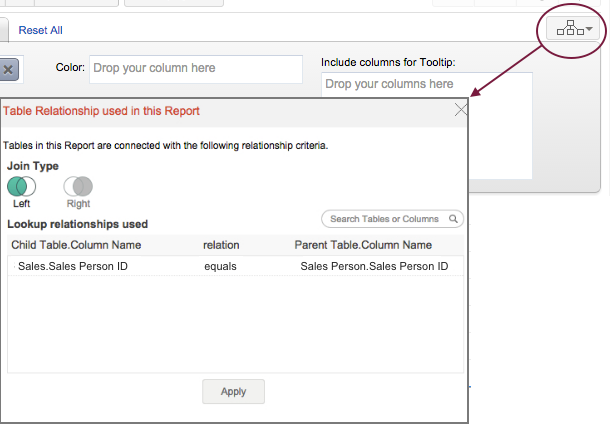Click the magnifier icon in search box

pyautogui.click(x=453, y=219)
